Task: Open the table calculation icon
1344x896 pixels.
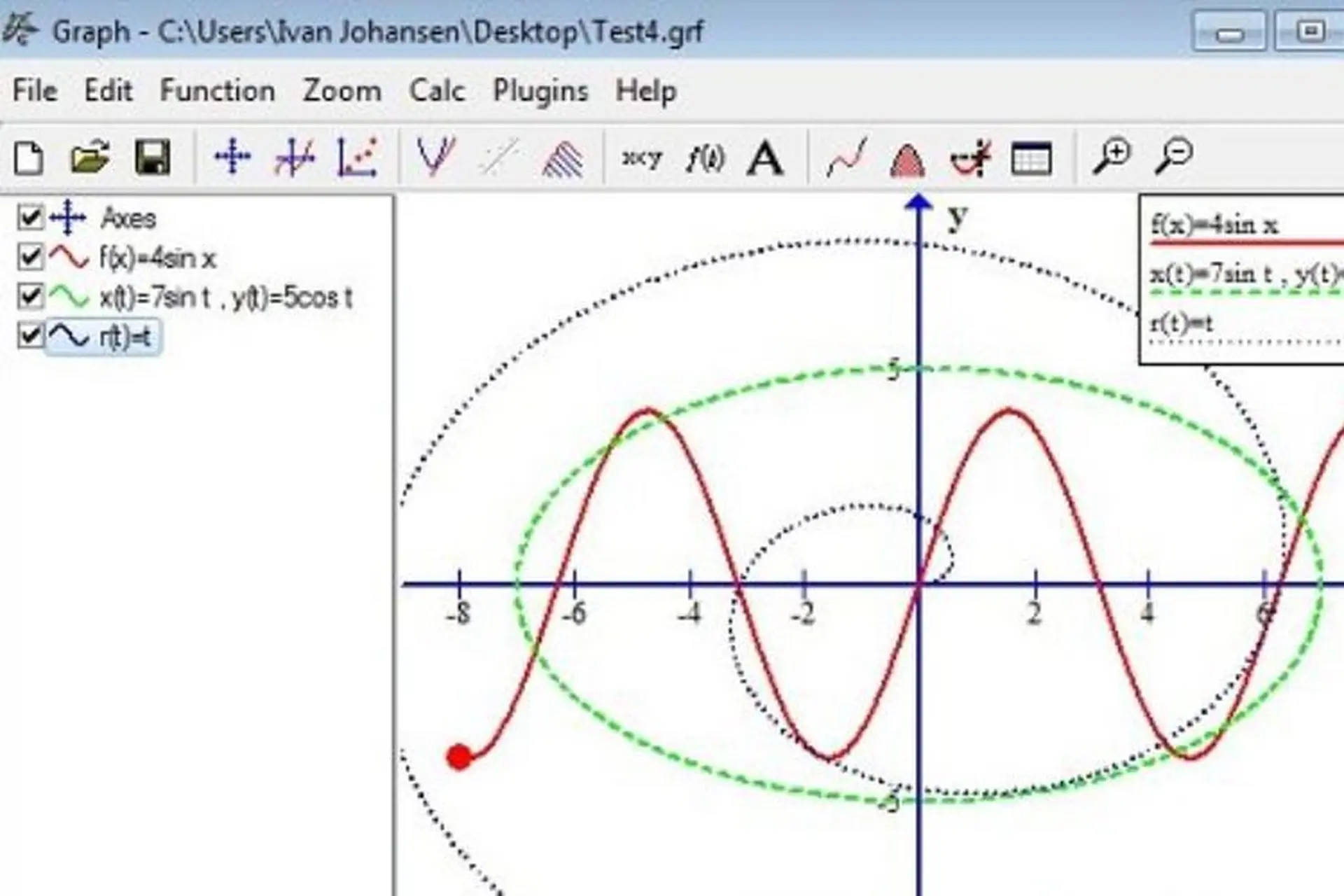Action: (x=1031, y=158)
